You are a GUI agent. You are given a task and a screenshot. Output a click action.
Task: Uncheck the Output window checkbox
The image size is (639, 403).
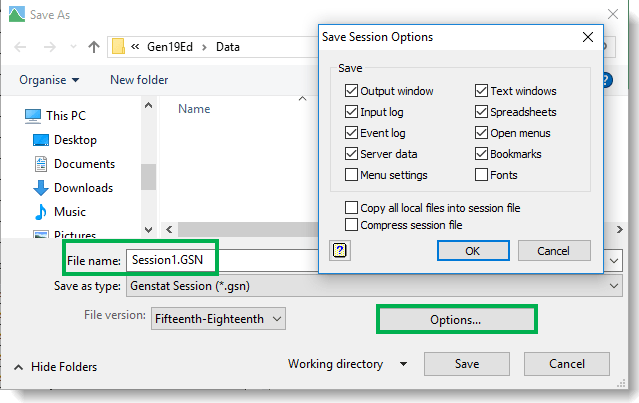point(351,91)
